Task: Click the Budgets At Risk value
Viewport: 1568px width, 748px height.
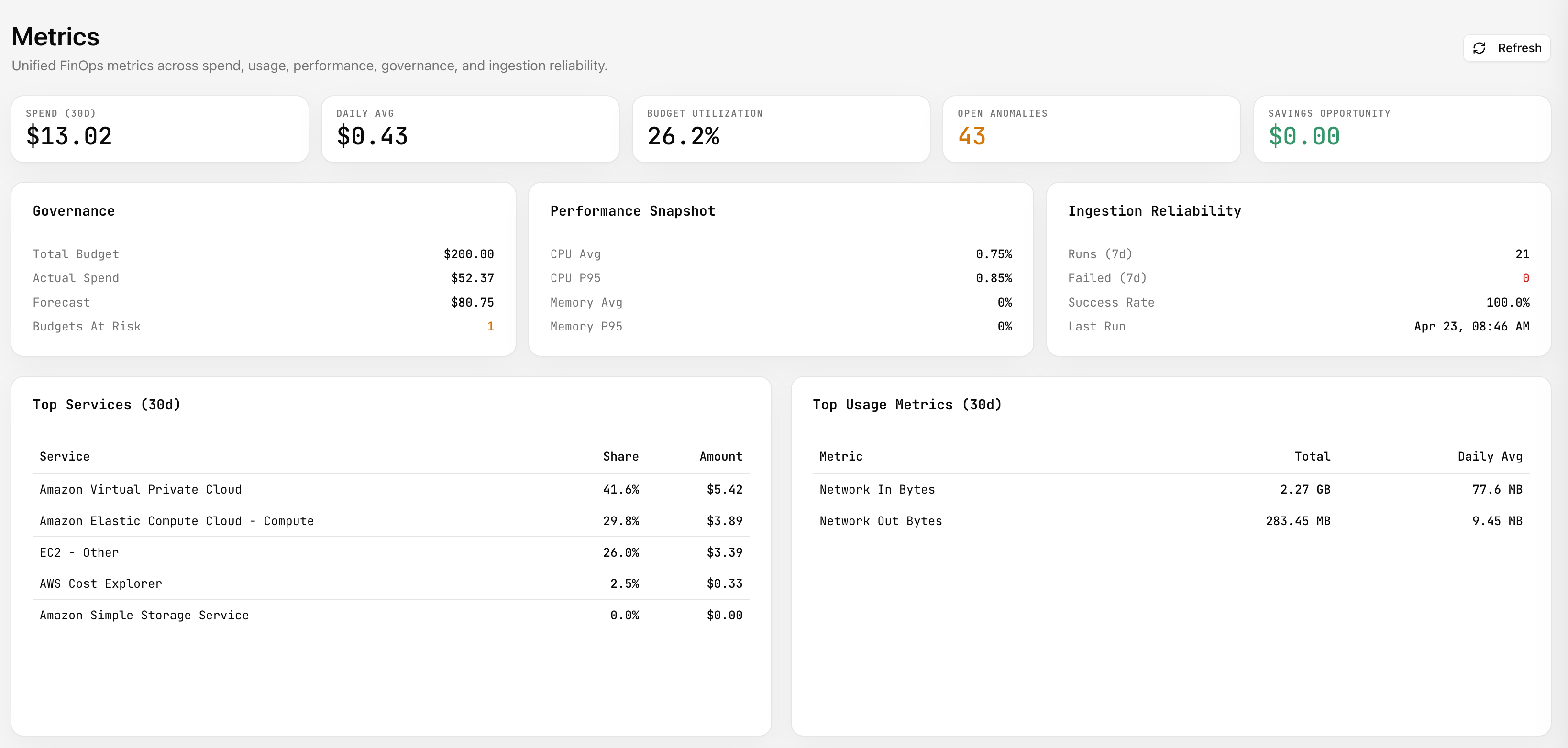Action: pos(490,327)
